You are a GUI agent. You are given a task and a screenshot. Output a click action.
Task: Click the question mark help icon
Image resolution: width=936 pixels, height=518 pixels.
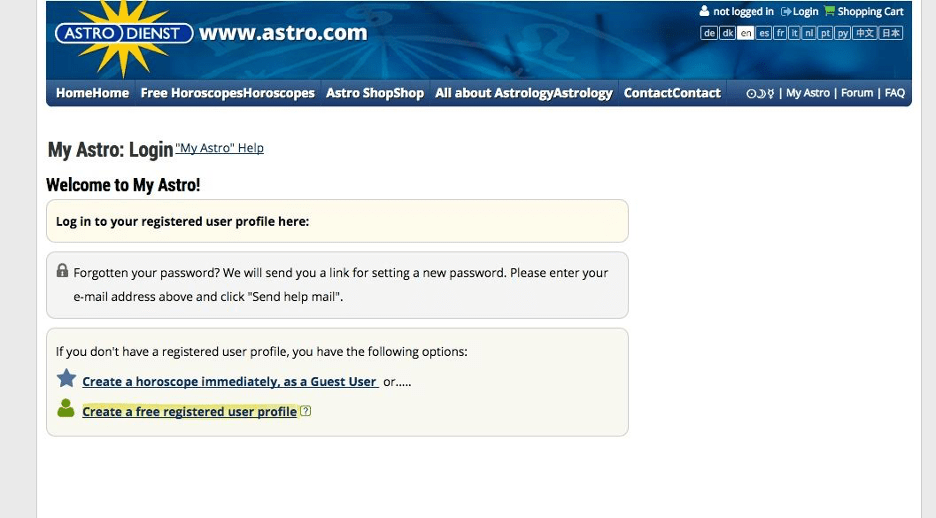(305, 411)
